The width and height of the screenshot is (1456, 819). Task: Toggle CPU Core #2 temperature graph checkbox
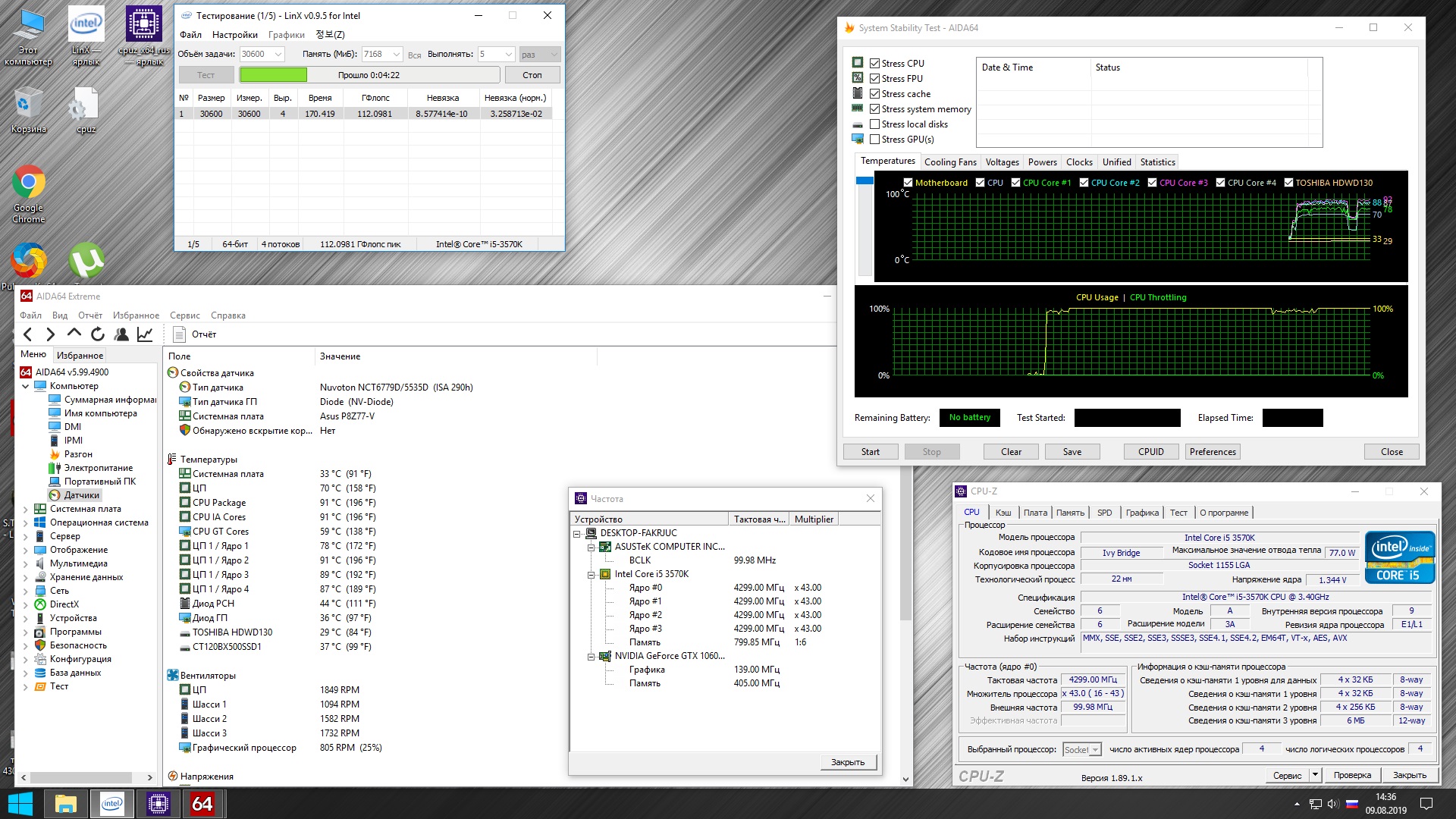pyautogui.click(x=1084, y=183)
